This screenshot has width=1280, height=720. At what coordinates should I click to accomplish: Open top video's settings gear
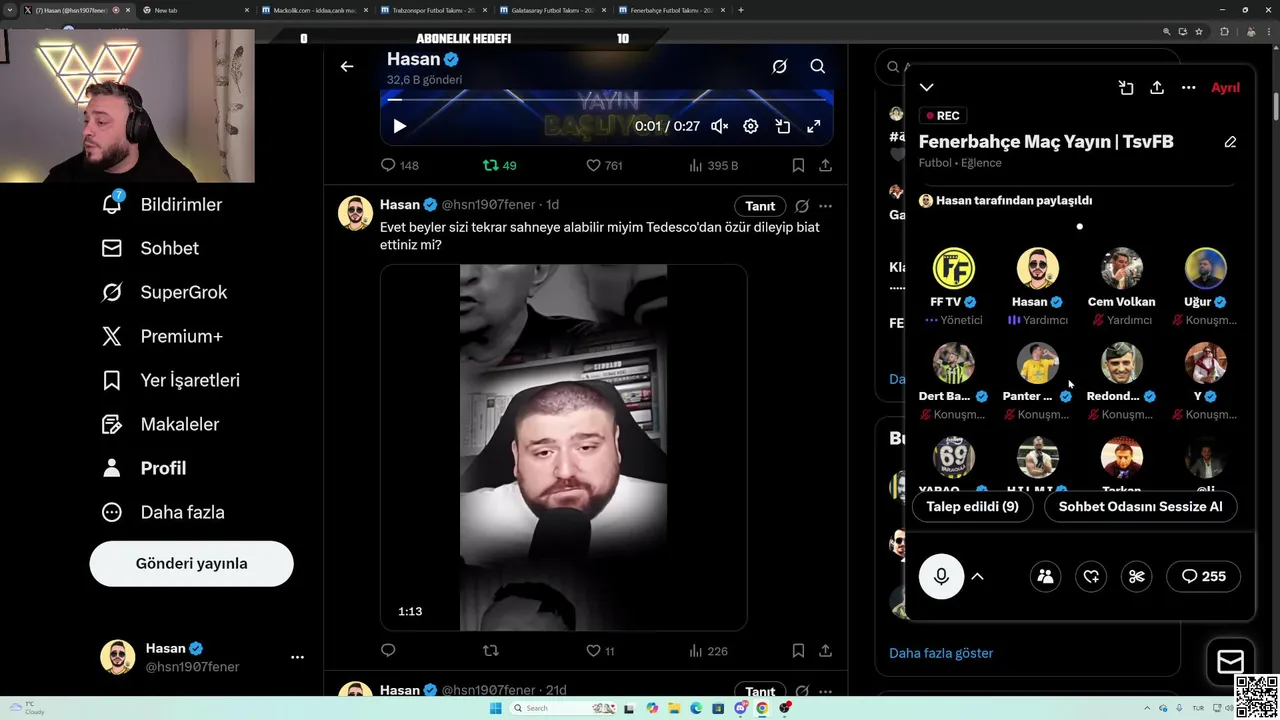pos(751,126)
